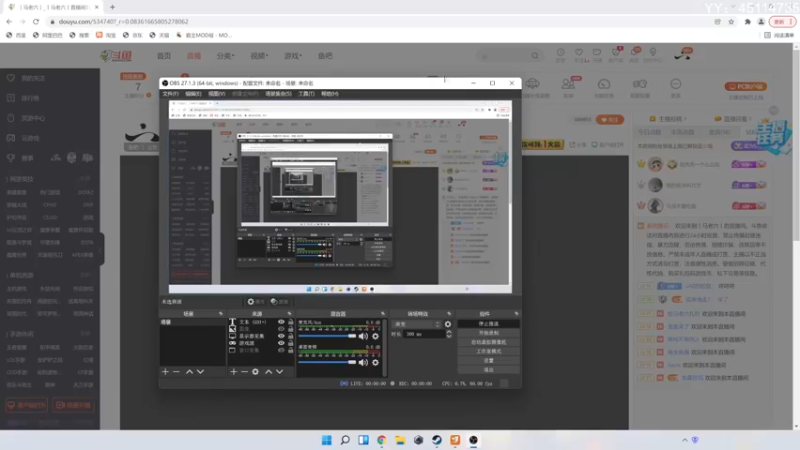Add a new source with plus icon in Sources panel
The height and width of the screenshot is (450, 800).
(x=234, y=372)
